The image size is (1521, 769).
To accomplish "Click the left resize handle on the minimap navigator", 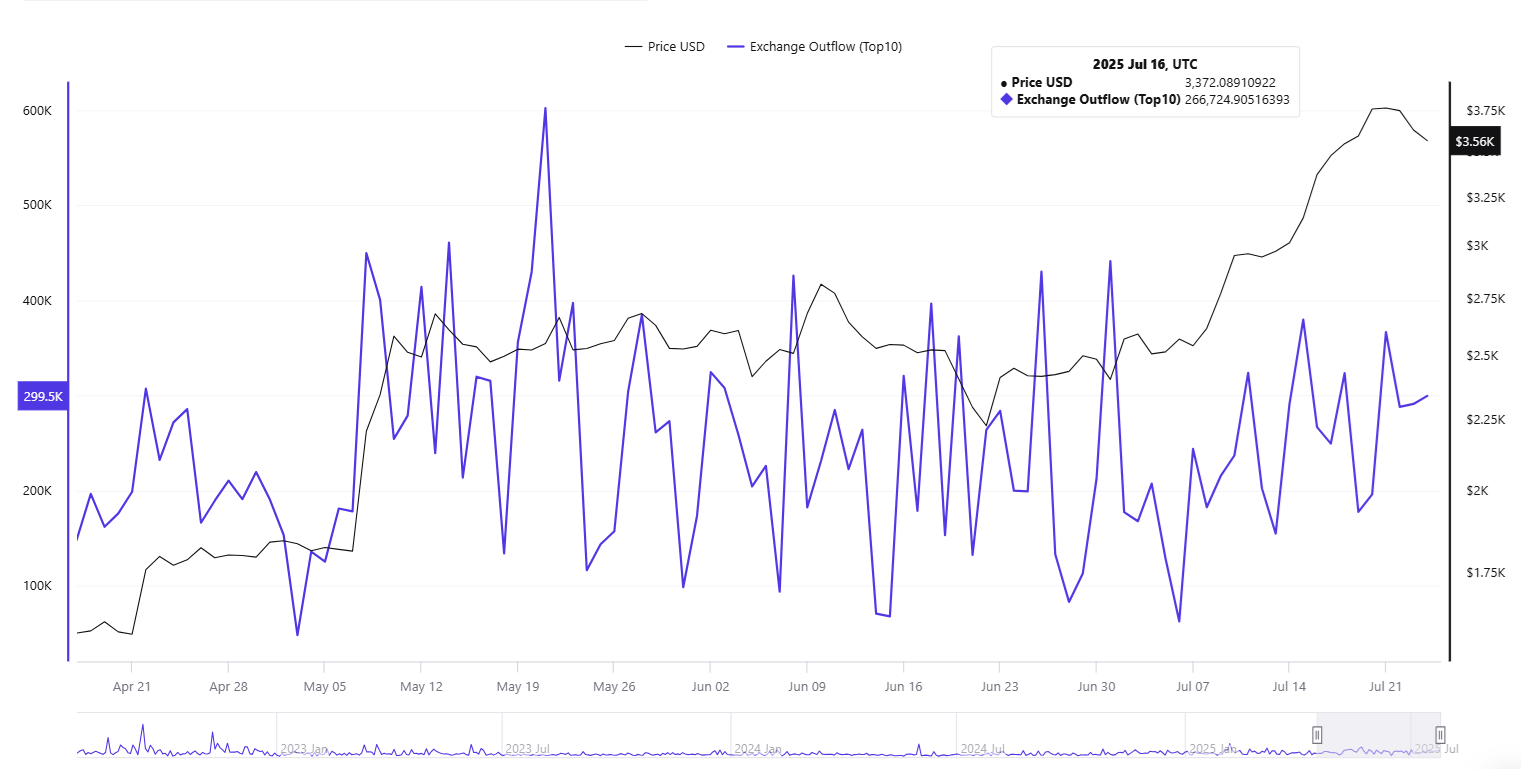I will [1317, 735].
